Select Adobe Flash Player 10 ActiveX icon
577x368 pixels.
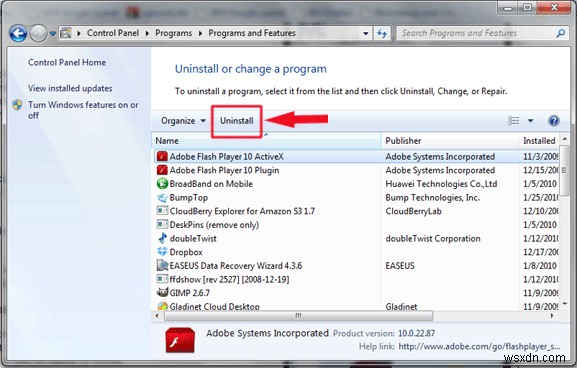tap(162, 156)
